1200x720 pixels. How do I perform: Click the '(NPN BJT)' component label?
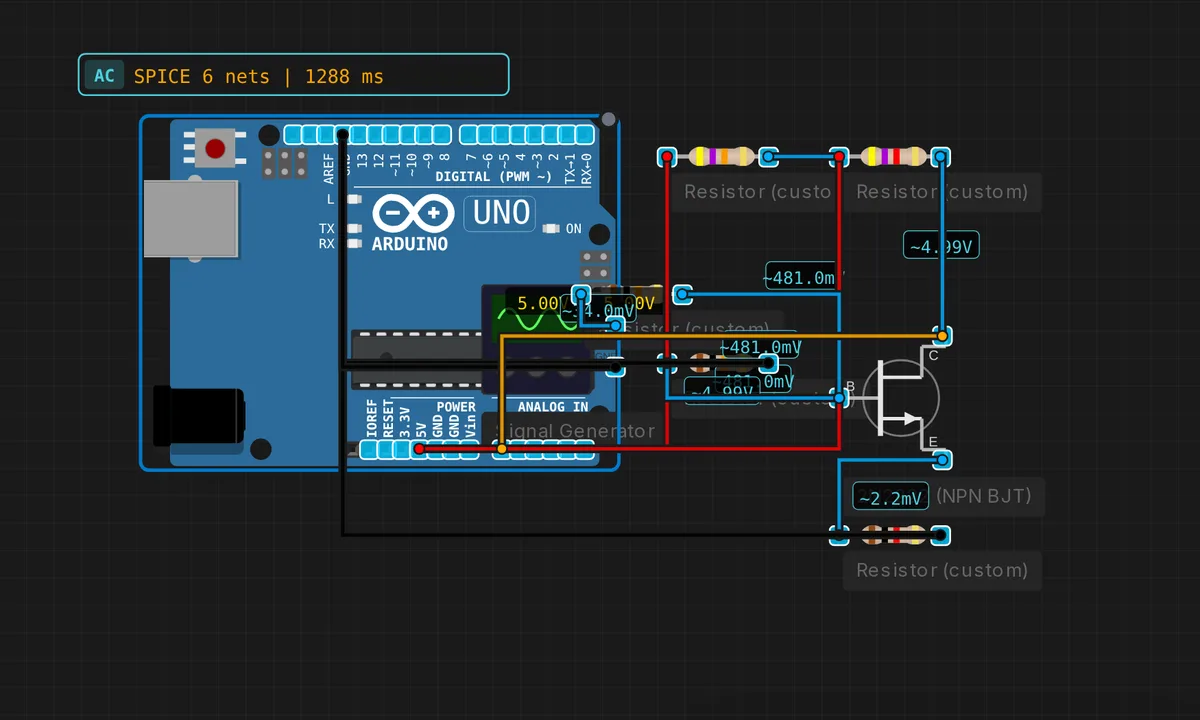pos(983,495)
